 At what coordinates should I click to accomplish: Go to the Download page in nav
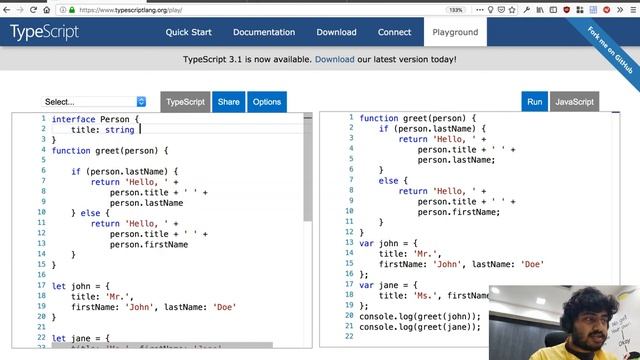336,32
